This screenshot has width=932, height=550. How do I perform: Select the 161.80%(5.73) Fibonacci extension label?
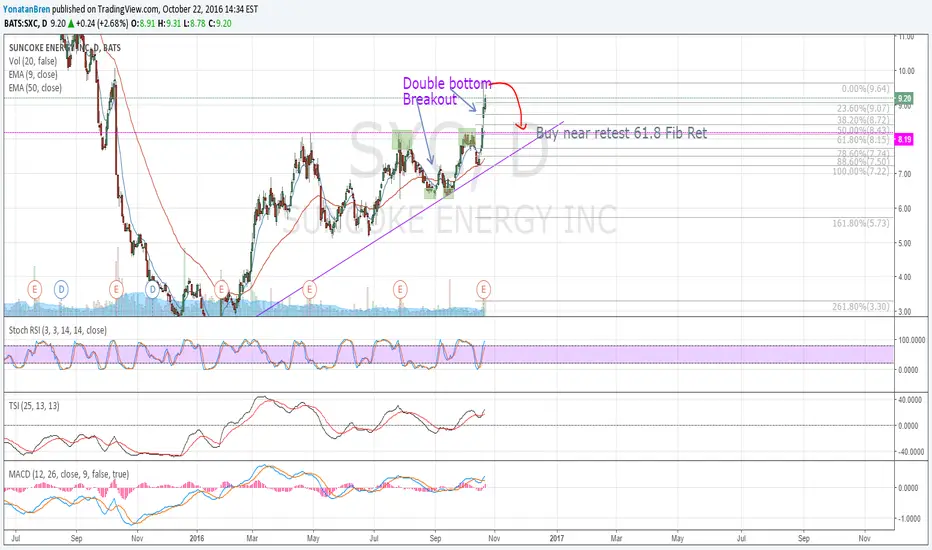[x=861, y=224]
